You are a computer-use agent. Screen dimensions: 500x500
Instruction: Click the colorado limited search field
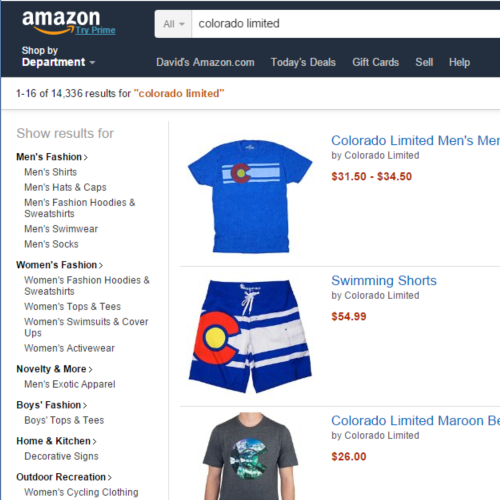pyautogui.click(x=346, y=24)
